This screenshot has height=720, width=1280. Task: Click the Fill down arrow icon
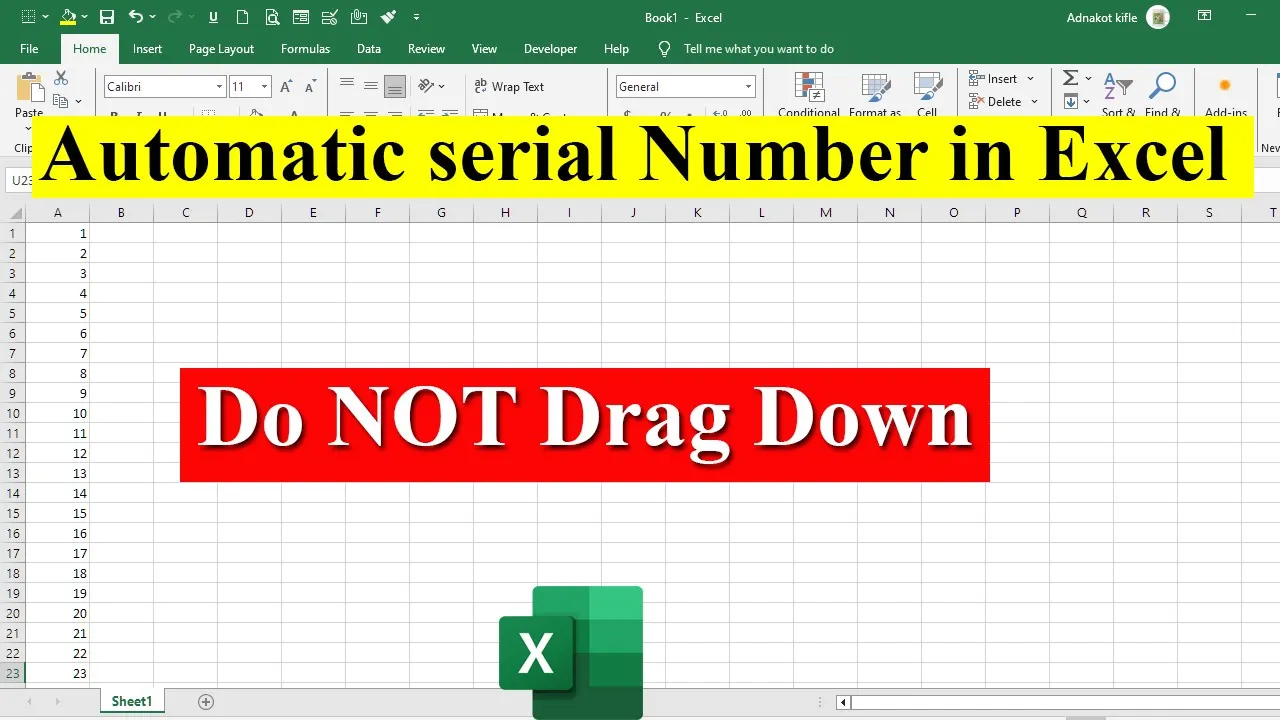click(x=1070, y=101)
